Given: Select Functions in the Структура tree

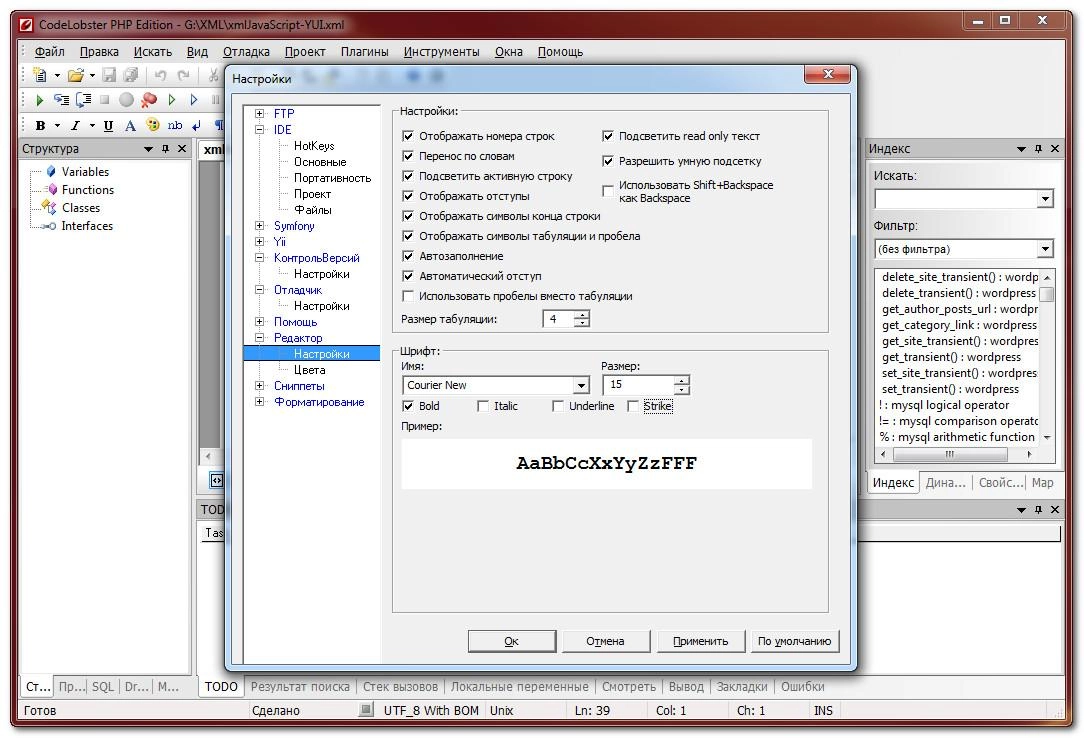Looking at the screenshot, I should coord(87,189).
